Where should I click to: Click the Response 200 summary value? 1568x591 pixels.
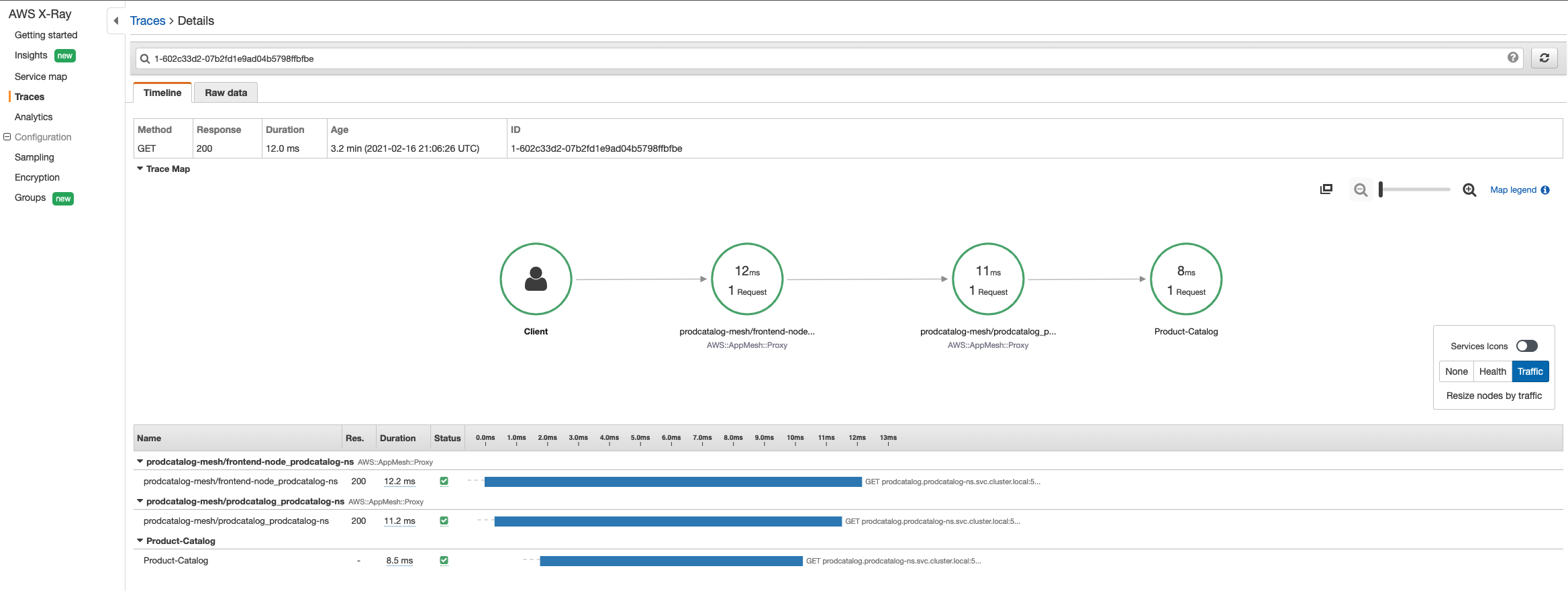[204, 148]
